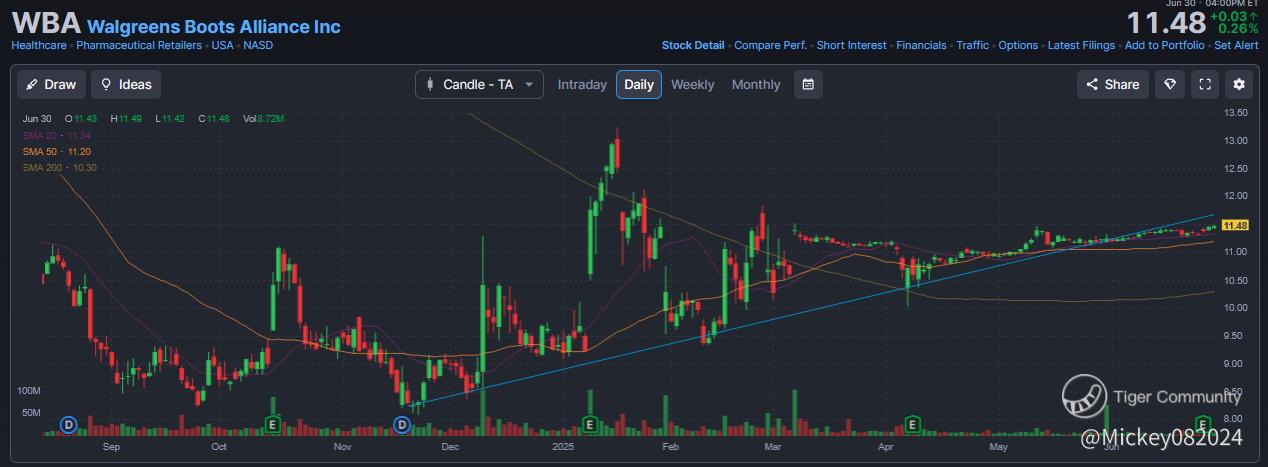
Task: Click the SMA 50 indicator label
Action: (x=57, y=151)
